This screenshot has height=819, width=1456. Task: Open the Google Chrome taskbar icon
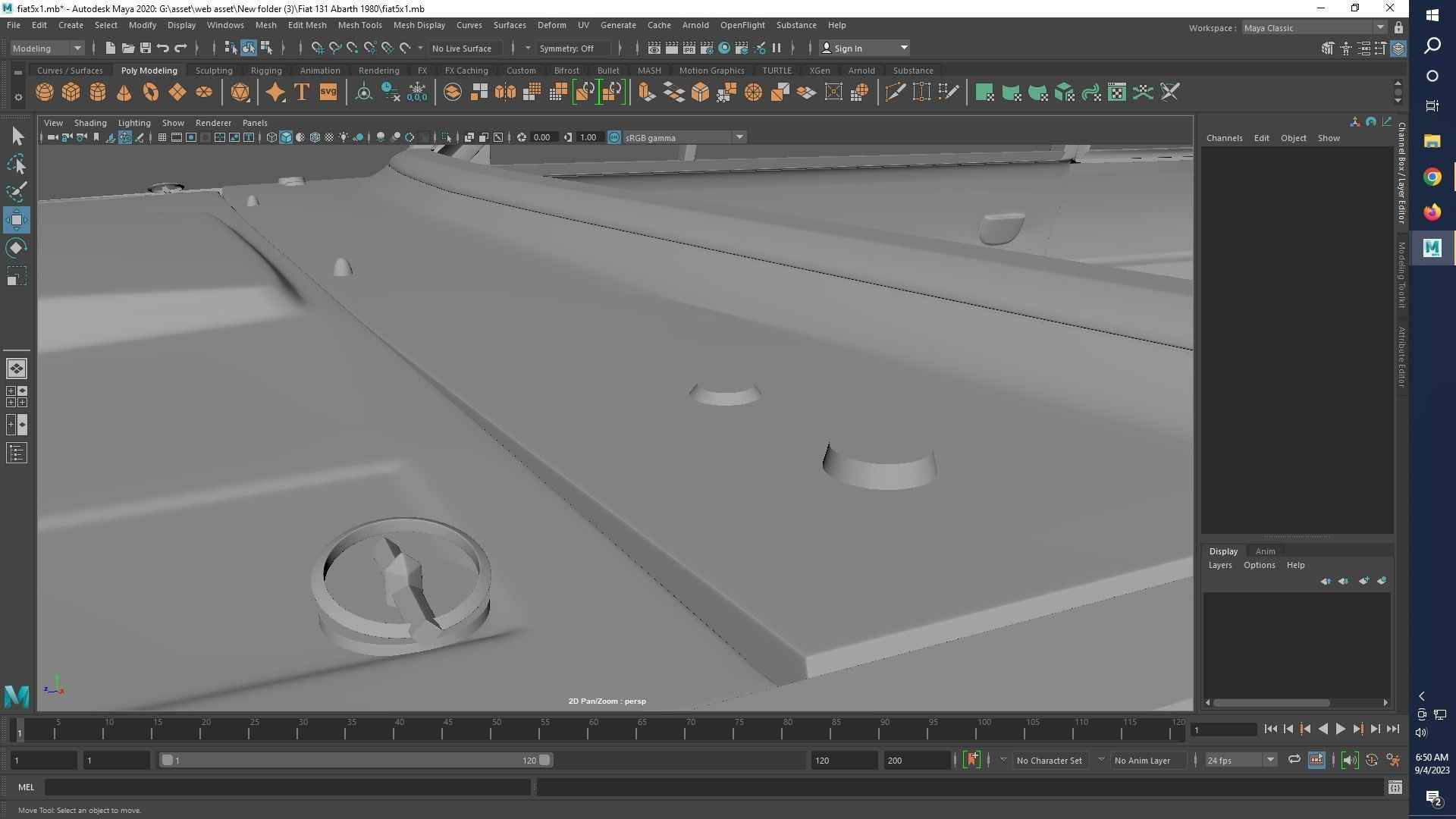pyautogui.click(x=1432, y=177)
